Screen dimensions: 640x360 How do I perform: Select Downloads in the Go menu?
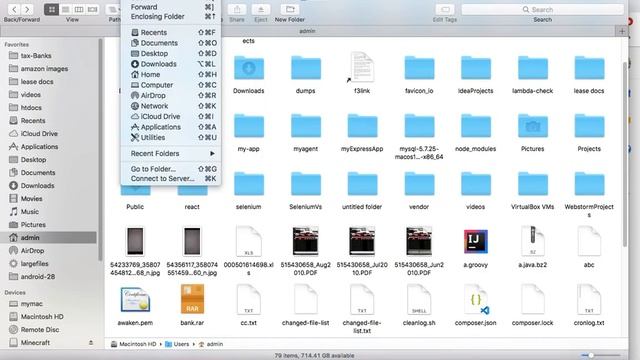171,64
